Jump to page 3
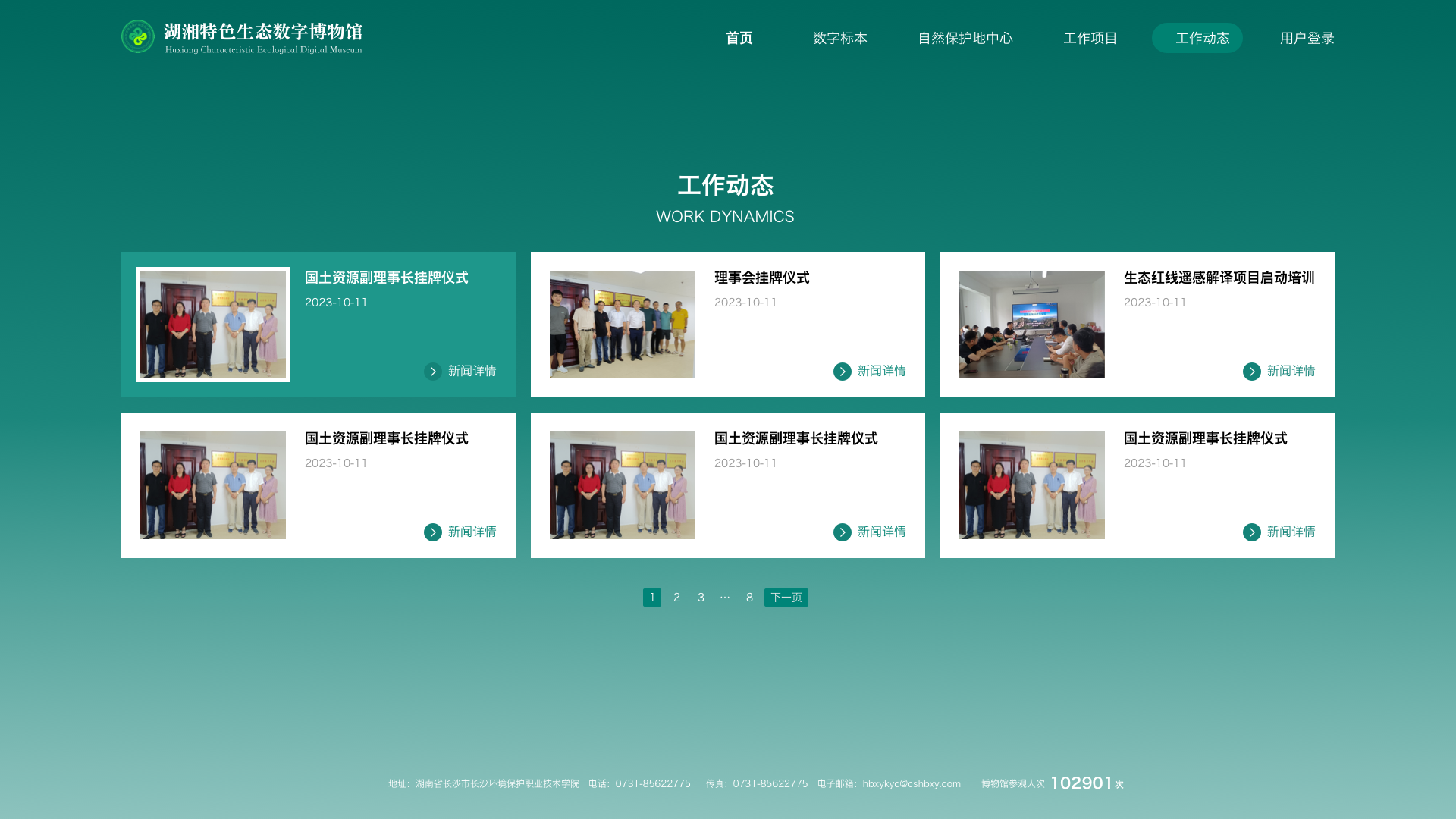 tap(701, 598)
